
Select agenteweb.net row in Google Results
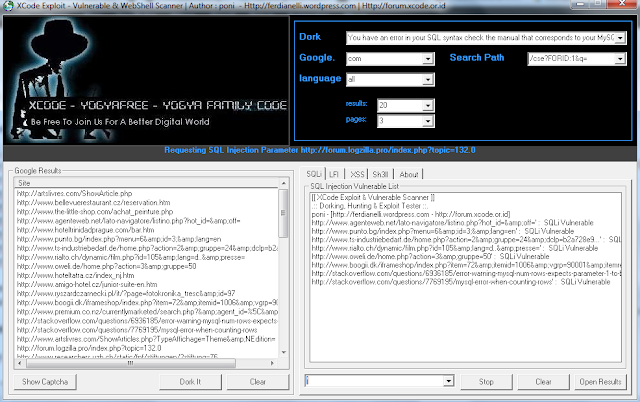[x=129, y=221]
